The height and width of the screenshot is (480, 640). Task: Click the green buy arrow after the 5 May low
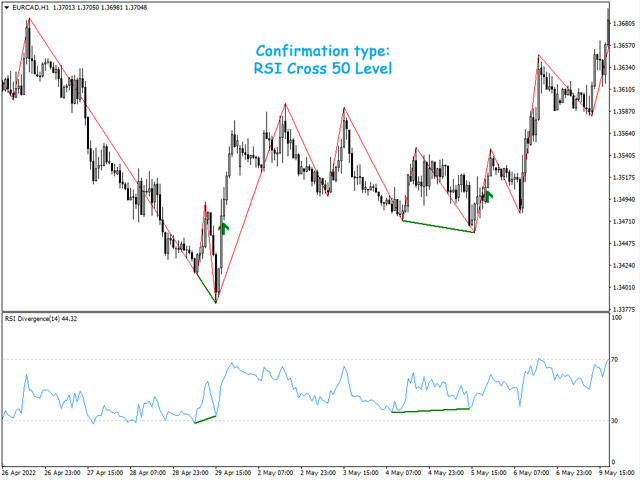489,196
